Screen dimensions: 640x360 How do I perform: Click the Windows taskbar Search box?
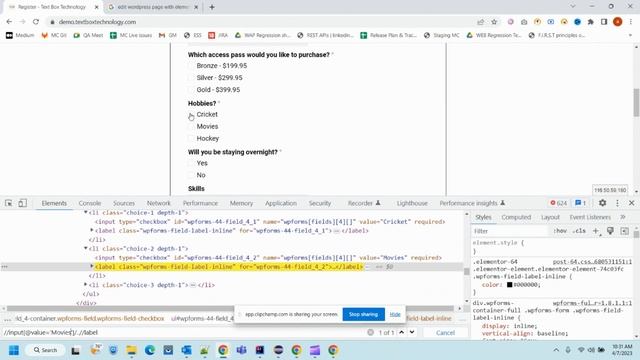pyautogui.click(x=45, y=350)
